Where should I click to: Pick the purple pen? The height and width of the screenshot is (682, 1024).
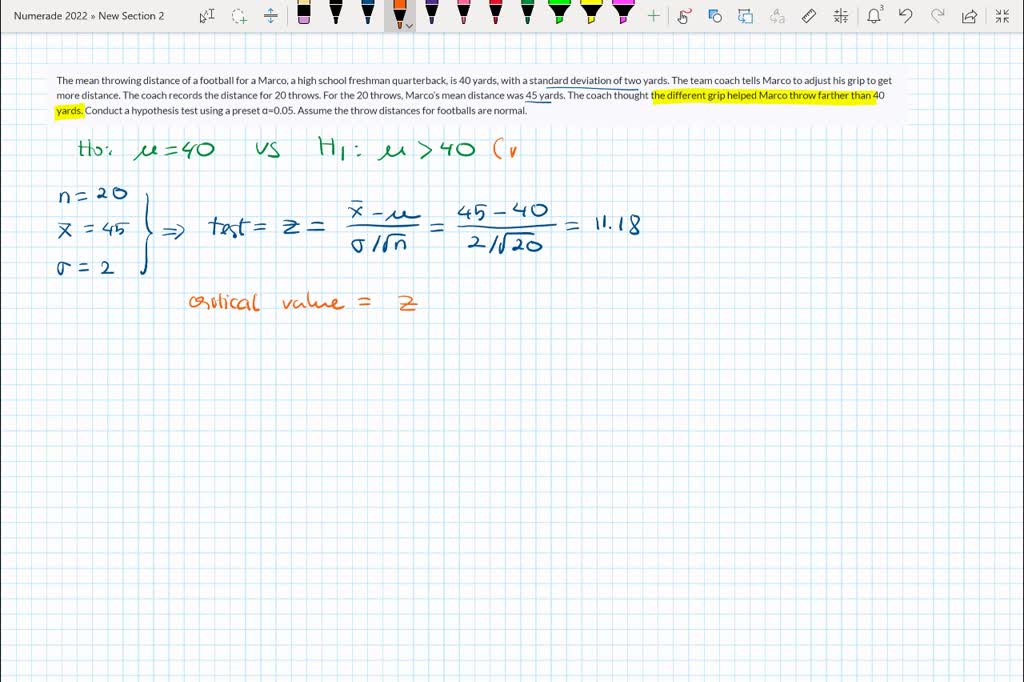click(432, 12)
